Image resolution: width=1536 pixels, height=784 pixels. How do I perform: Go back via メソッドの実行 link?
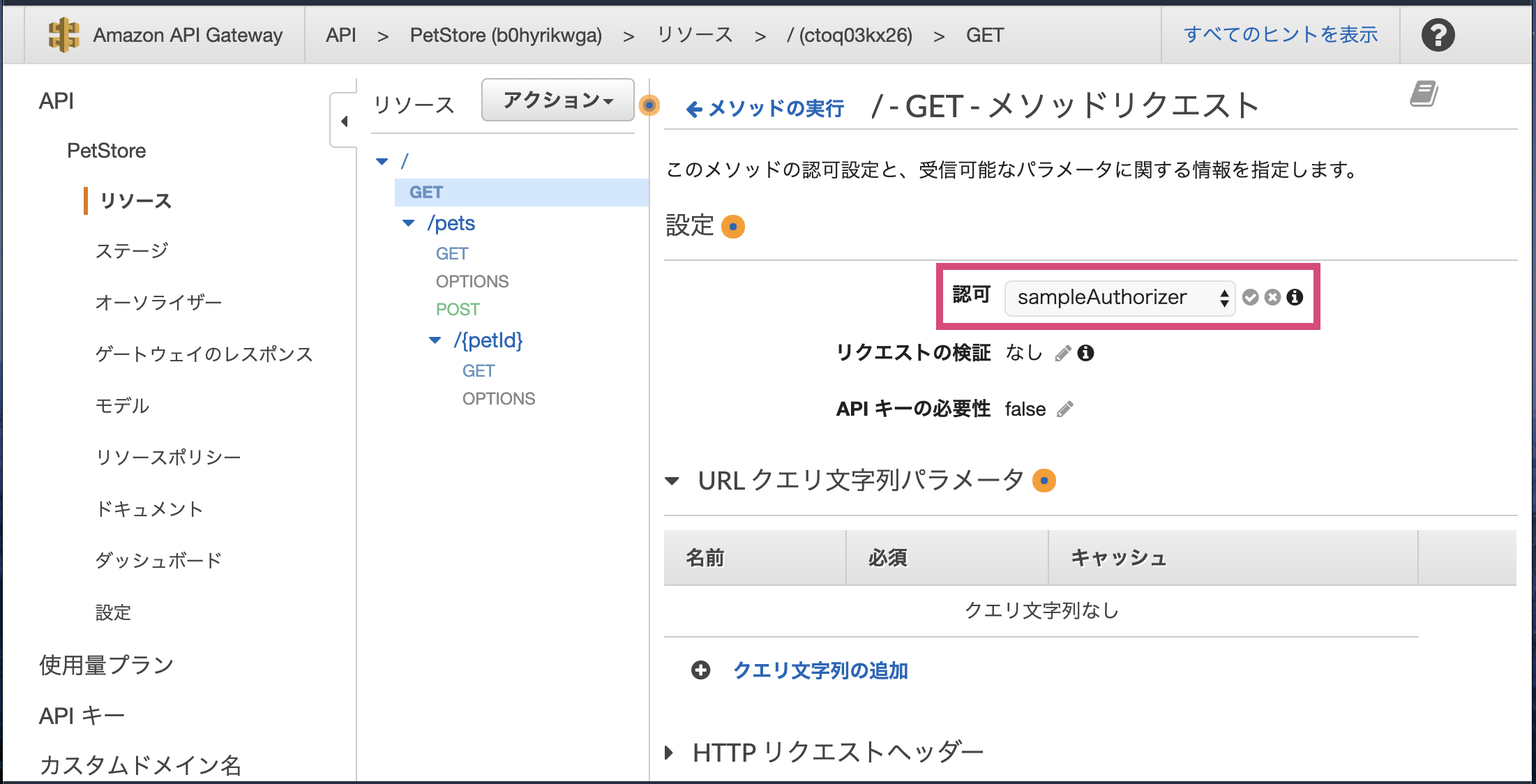765,108
